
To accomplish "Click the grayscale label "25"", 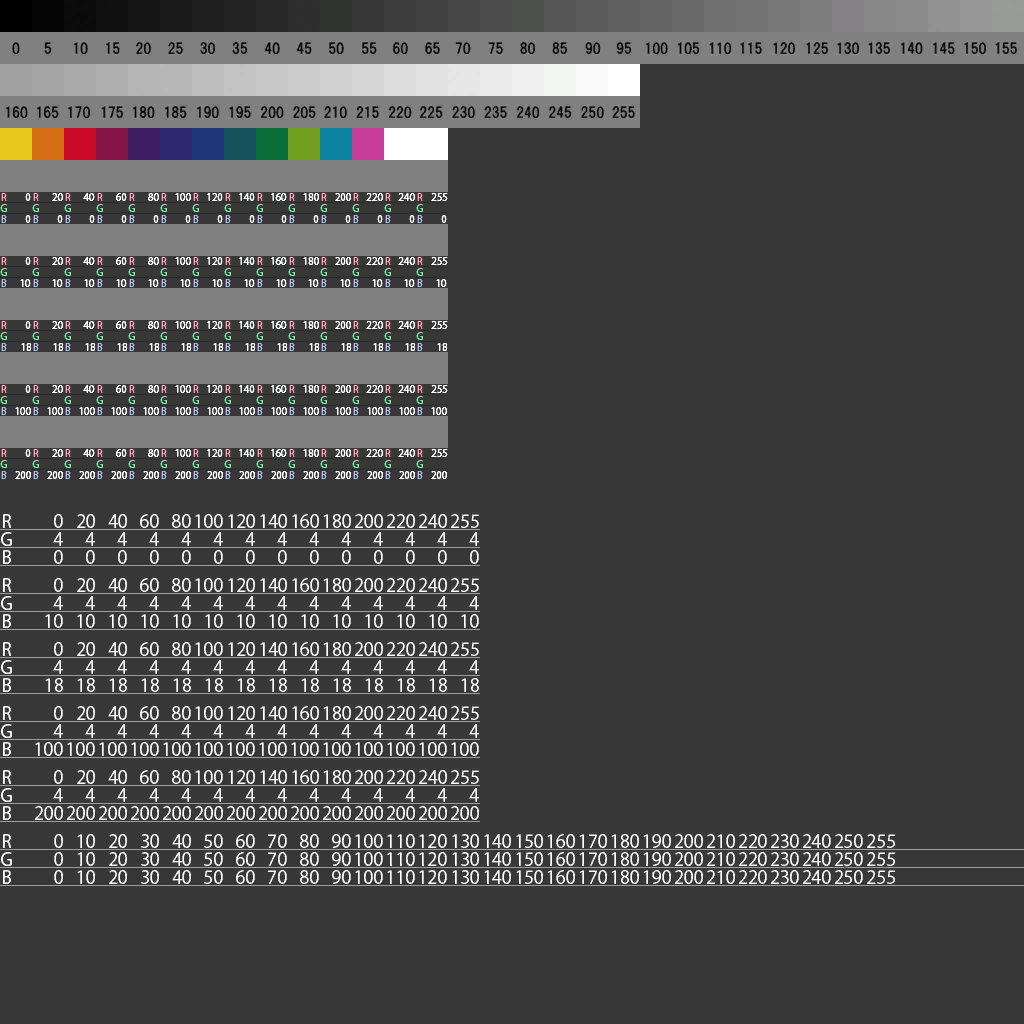I will pos(175,48).
